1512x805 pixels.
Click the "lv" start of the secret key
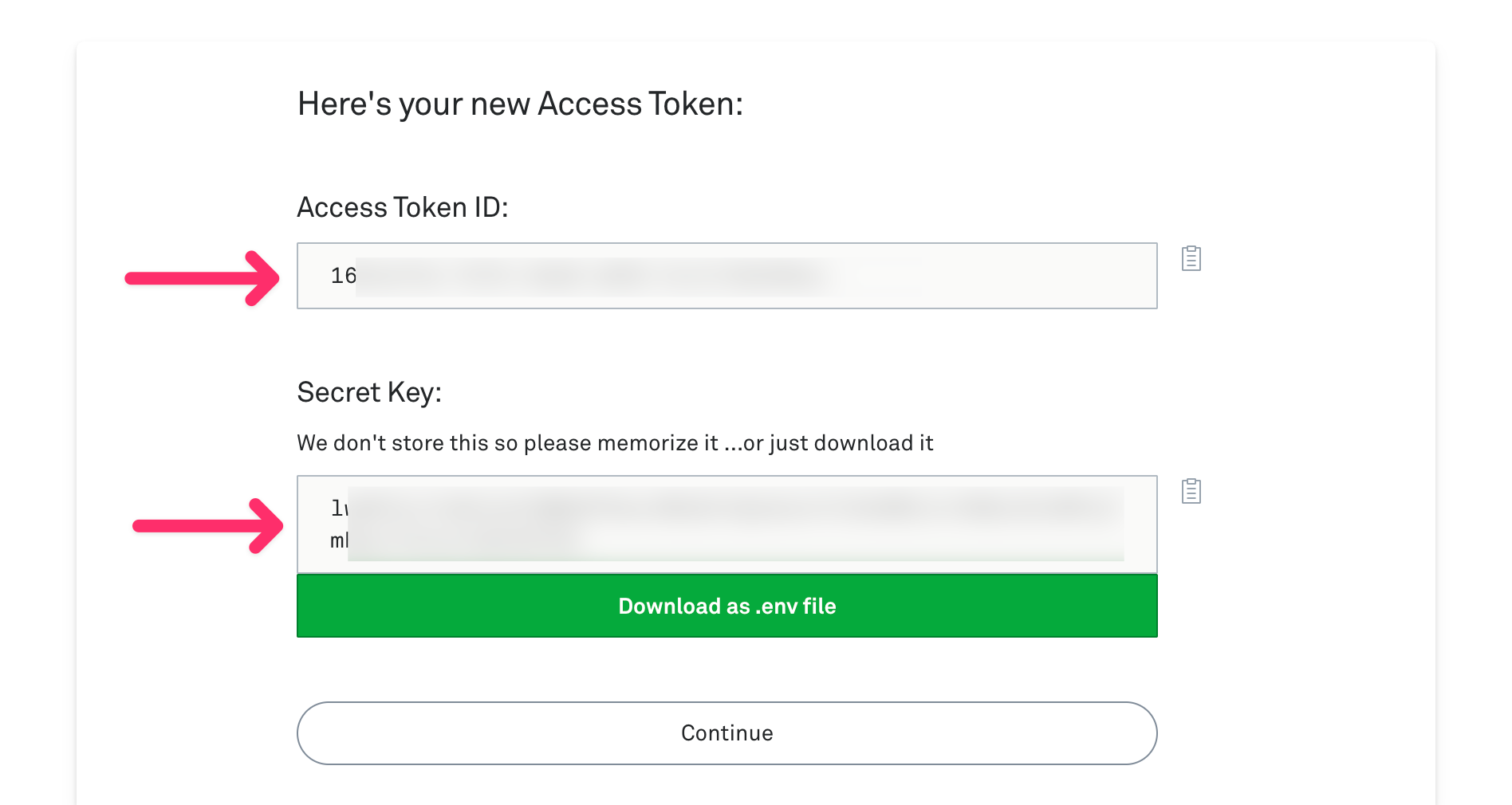339,508
